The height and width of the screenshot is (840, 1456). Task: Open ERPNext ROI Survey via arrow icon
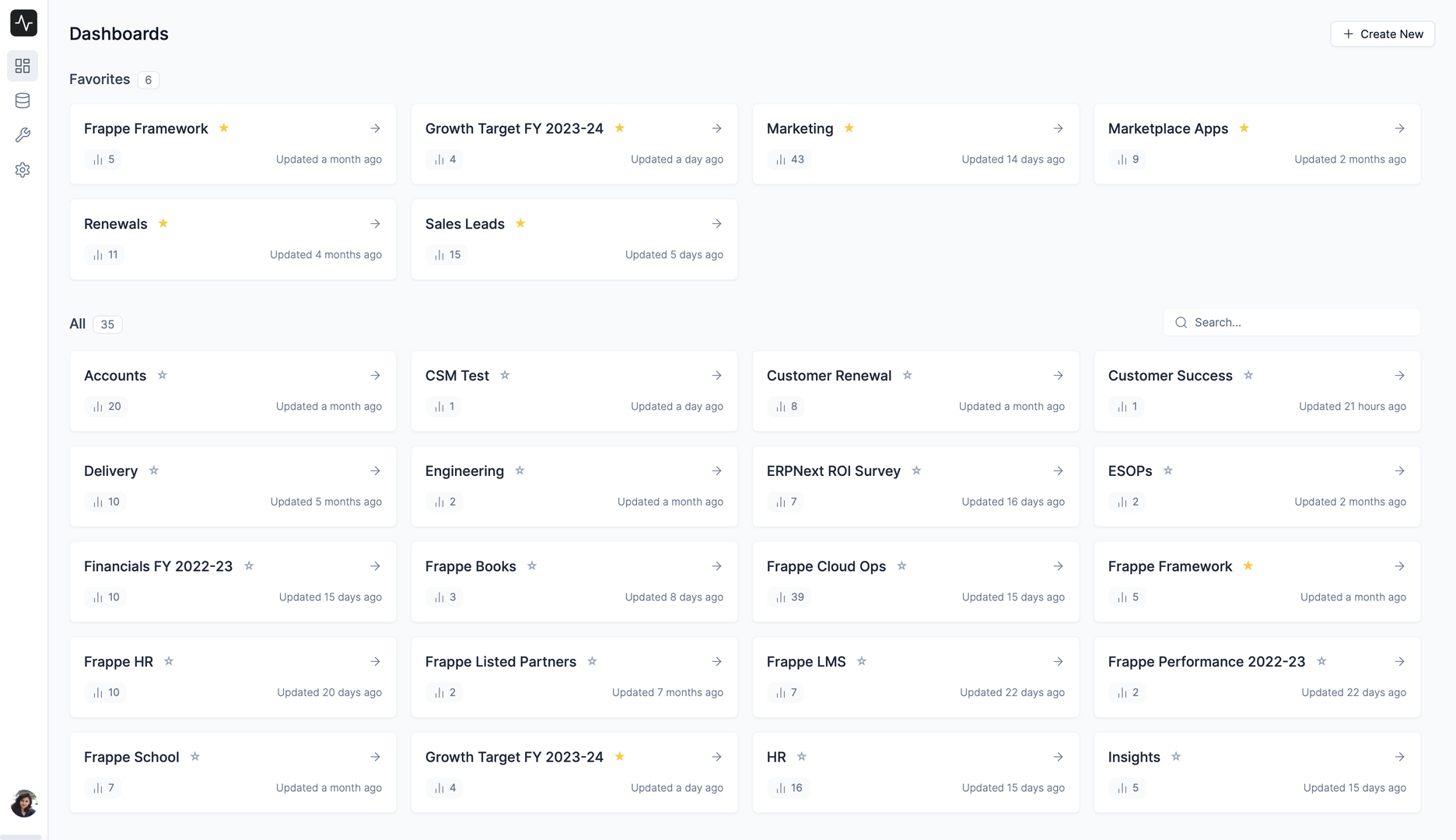1058,471
